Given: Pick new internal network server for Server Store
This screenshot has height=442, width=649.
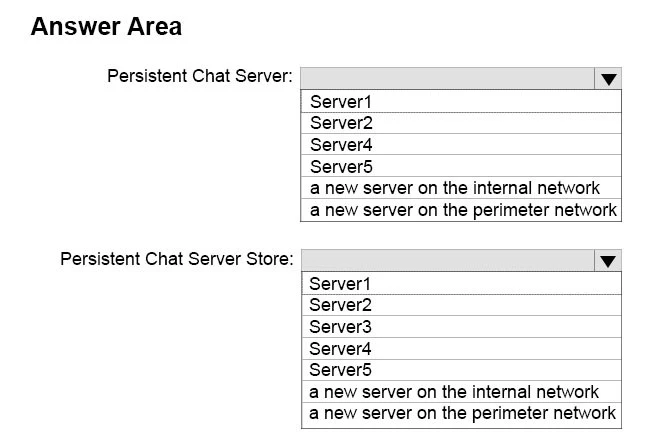Looking at the screenshot, I should (x=460, y=392).
